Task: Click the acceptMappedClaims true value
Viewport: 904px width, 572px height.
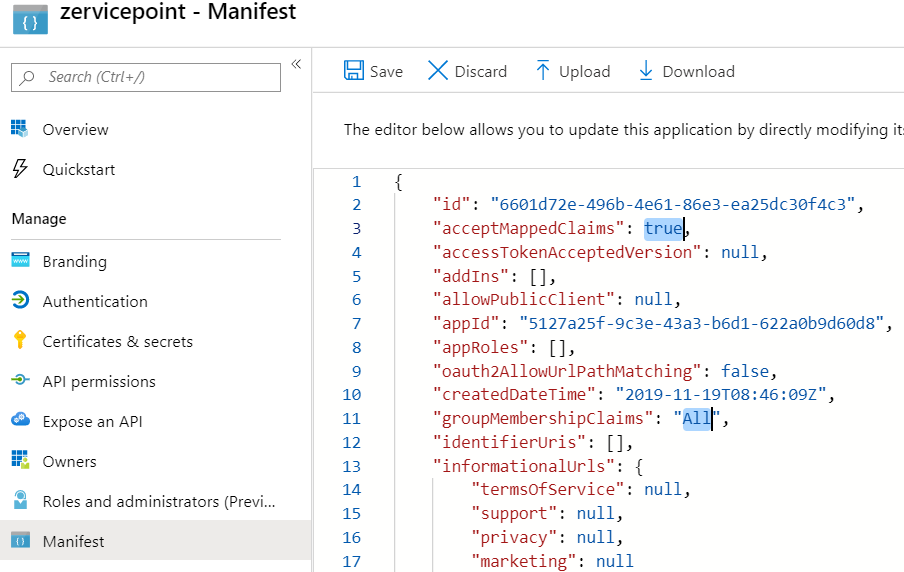Action: [x=663, y=228]
